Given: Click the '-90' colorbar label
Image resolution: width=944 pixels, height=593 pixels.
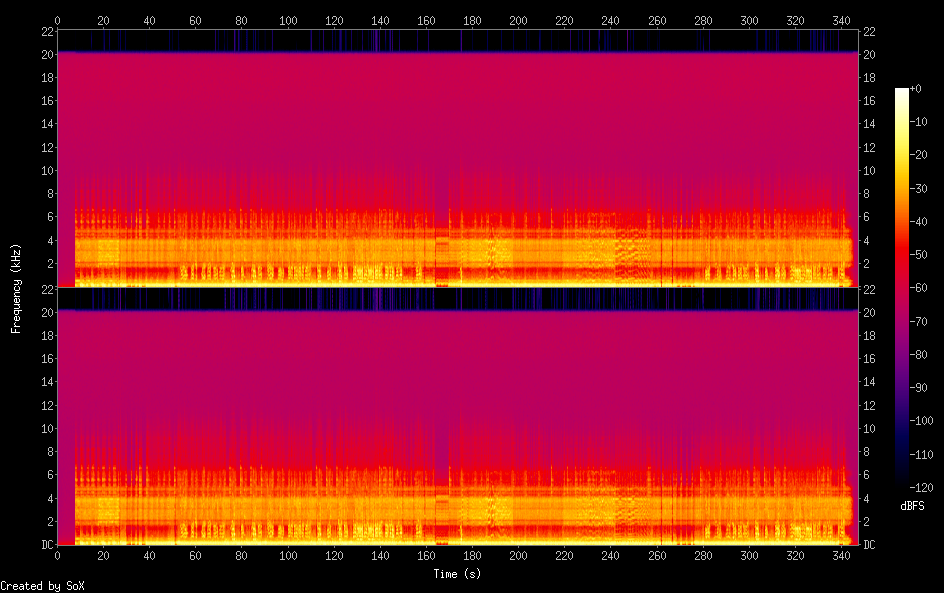Looking at the screenshot, I should click(918, 388).
